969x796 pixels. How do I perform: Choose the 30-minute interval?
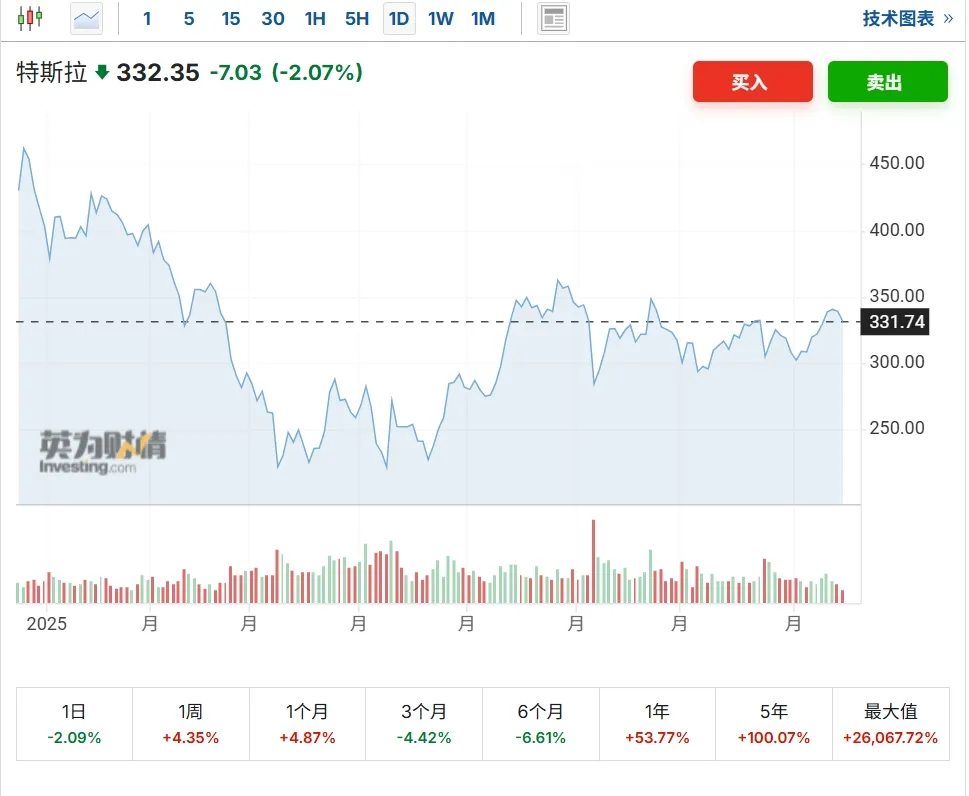tap(273, 18)
